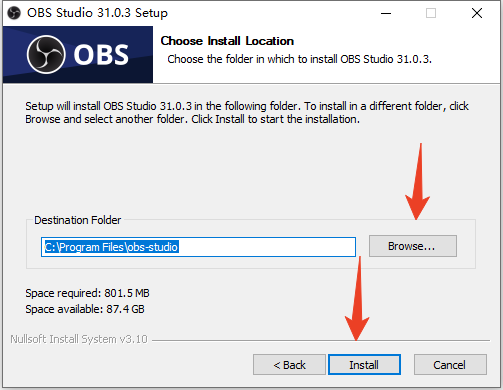Click the Destination Folder group label

pyautogui.click(x=77, y=220)
